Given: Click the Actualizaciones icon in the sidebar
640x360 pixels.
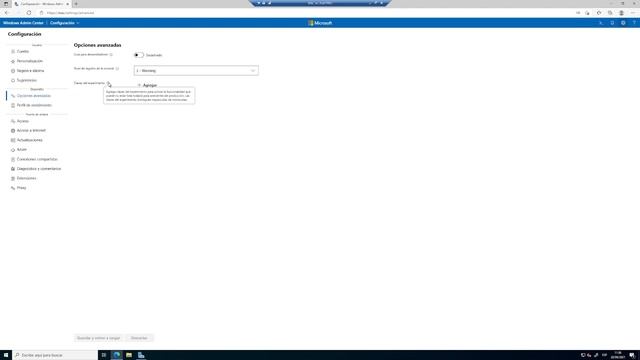Looking at the screenshot, I should coord(13,140).
